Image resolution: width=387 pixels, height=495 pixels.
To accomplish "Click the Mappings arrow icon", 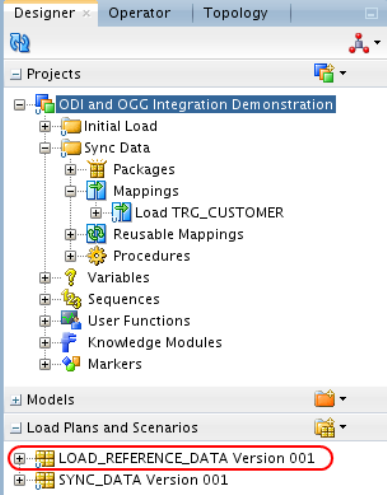I will tap(96, 190).
